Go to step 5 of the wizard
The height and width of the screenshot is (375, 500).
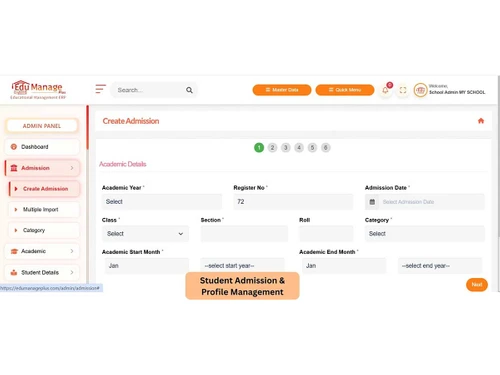point(312,147)
